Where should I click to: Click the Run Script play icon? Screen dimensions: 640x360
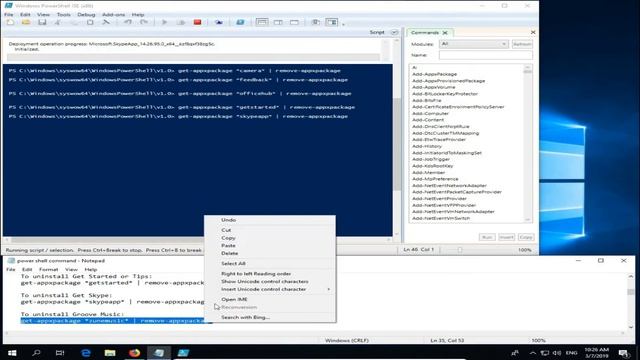(164, 22)
